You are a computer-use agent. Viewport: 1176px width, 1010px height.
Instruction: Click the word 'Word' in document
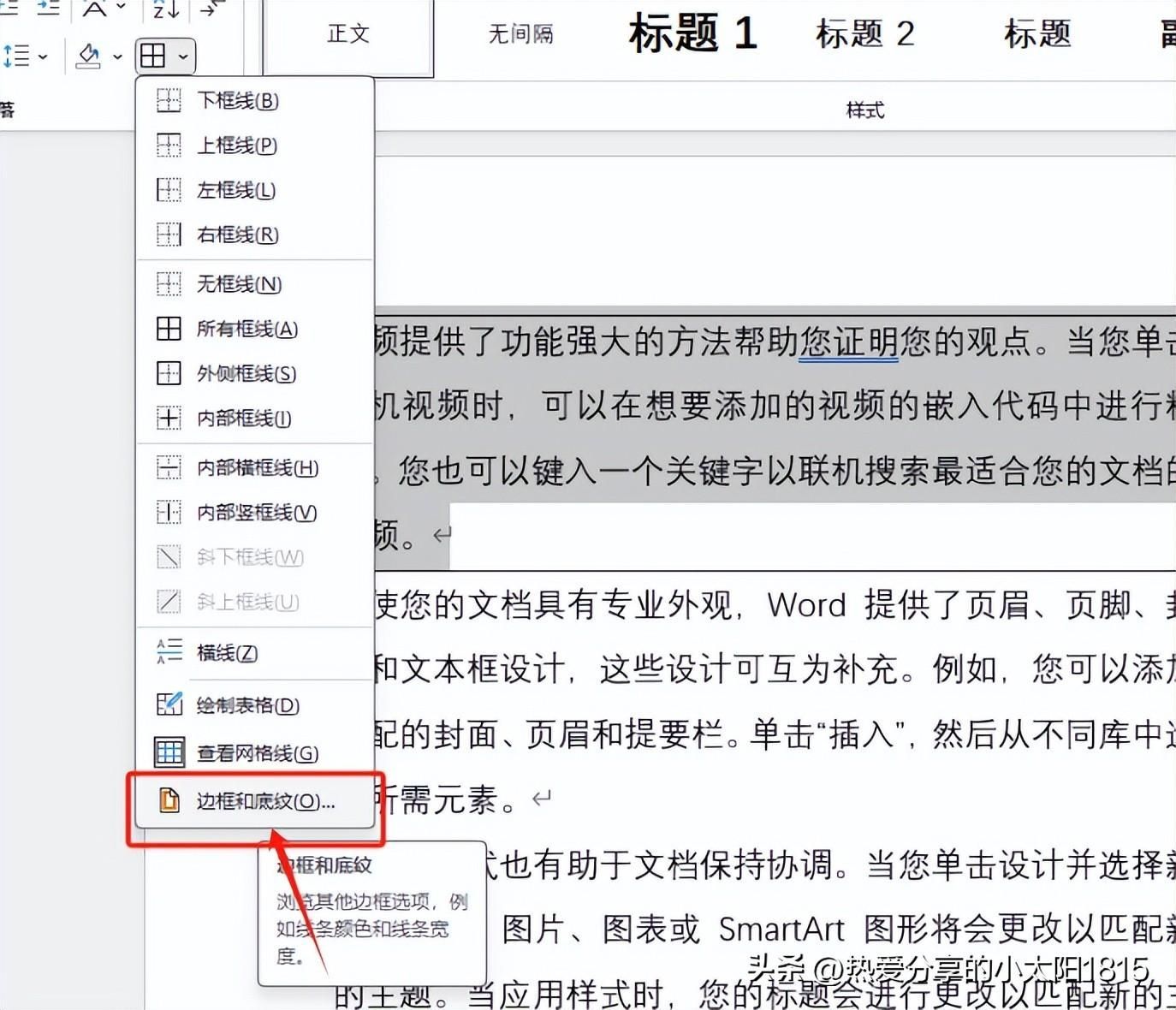(806, 605)
